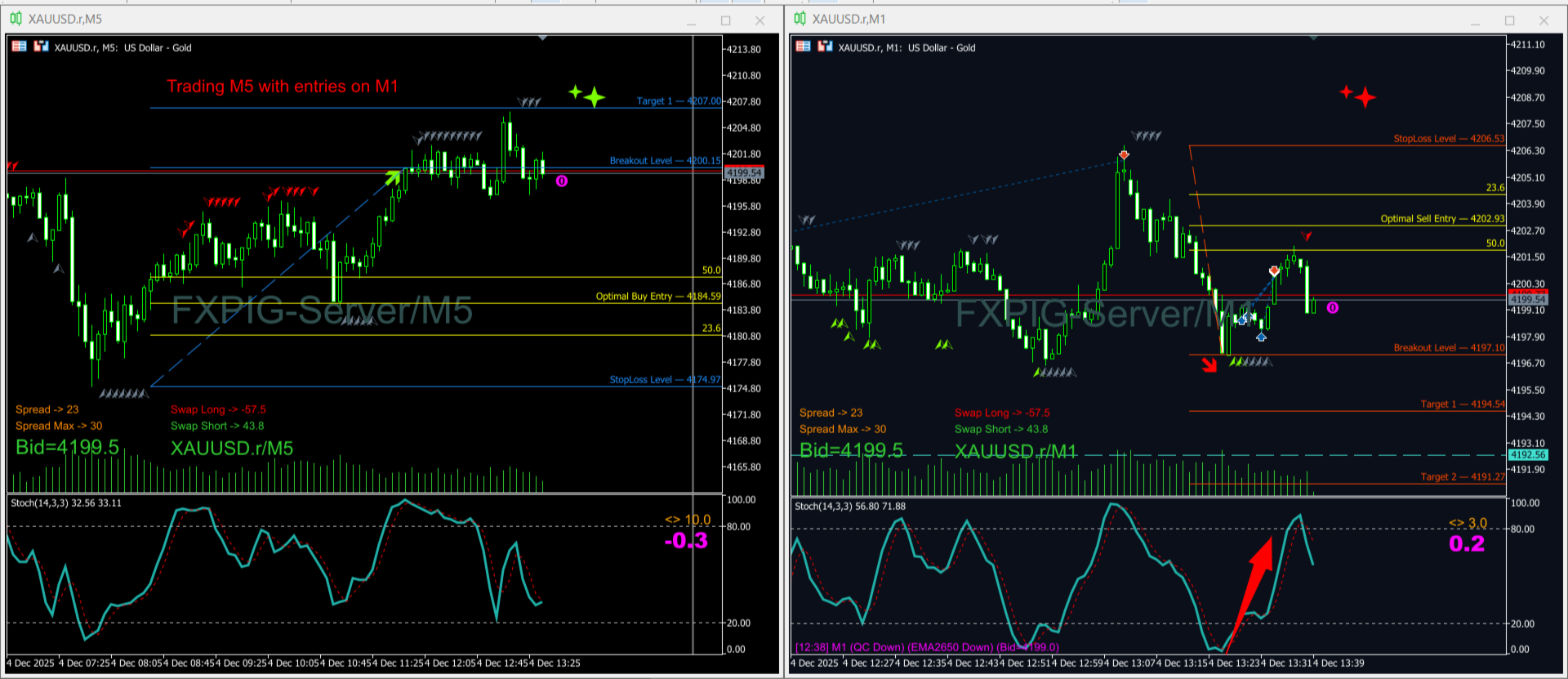The image size is (1568, 679).
Task: Click the 'Stoch(14,3,3) 32.56 33.11' indicator label
Action: pos(66,503)
